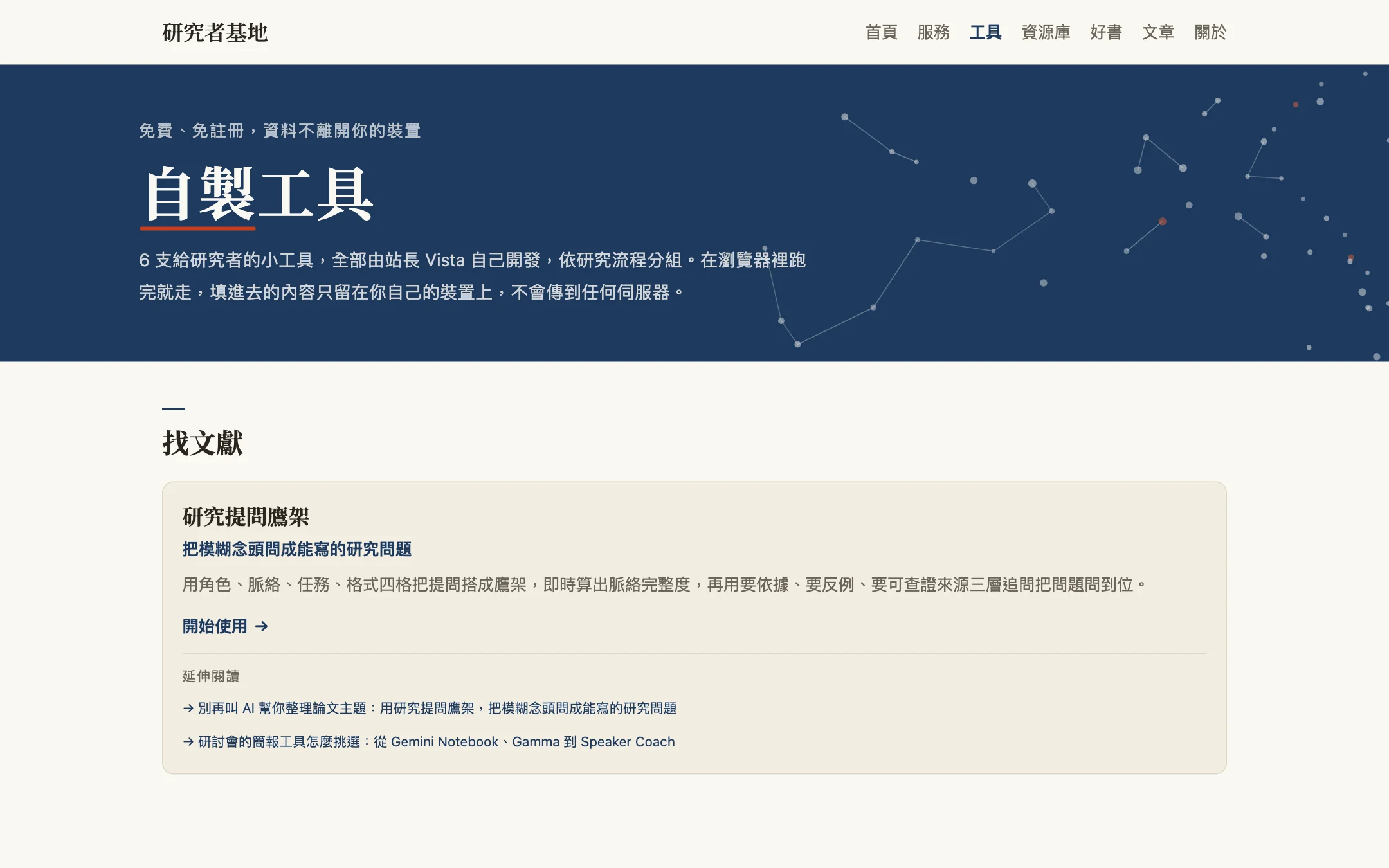Open the 研究者基地 site logo
Screen dimensions: 1389x868
(215, 32)
